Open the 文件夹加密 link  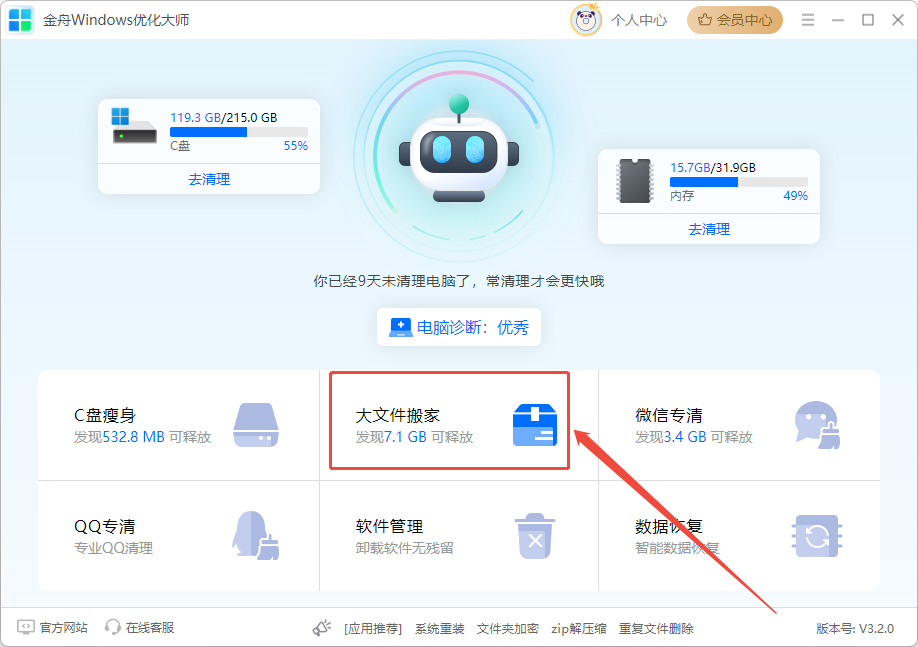coord(508,628)
